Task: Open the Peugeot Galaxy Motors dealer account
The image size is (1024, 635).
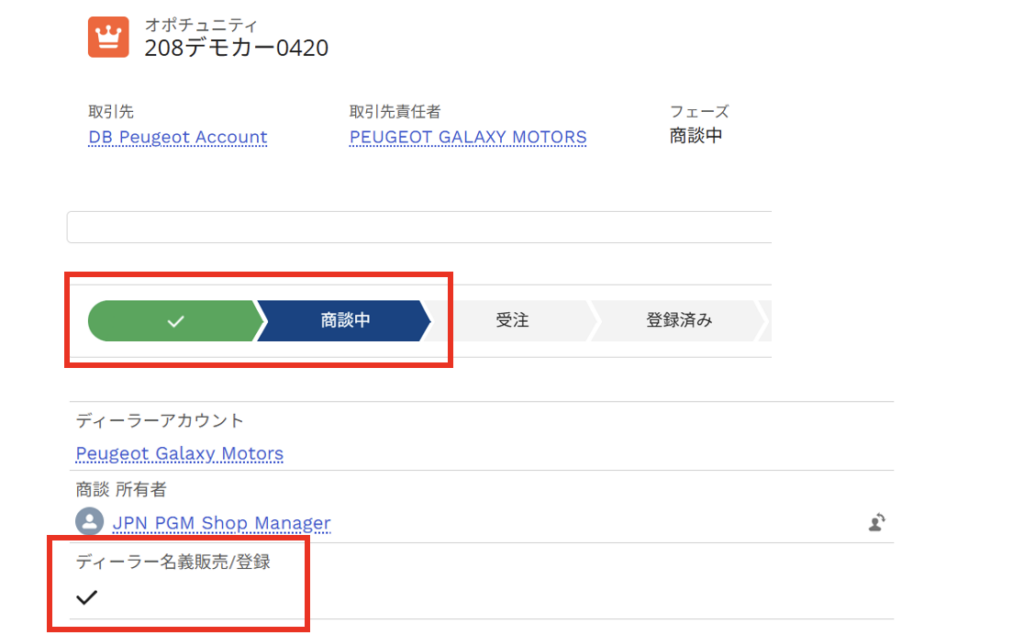Action: 180,453
